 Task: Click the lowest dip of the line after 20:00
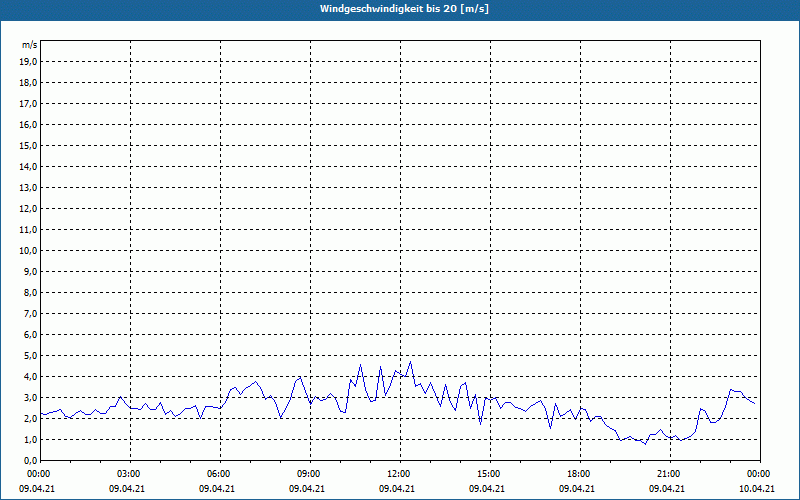pos(646,443)
